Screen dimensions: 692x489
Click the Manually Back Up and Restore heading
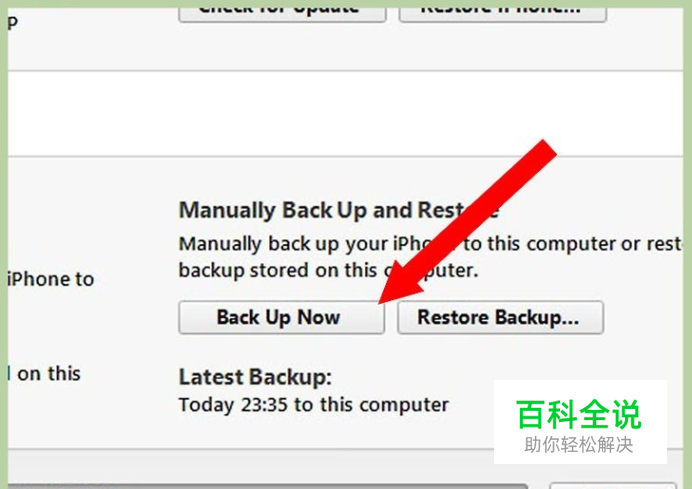339,211
